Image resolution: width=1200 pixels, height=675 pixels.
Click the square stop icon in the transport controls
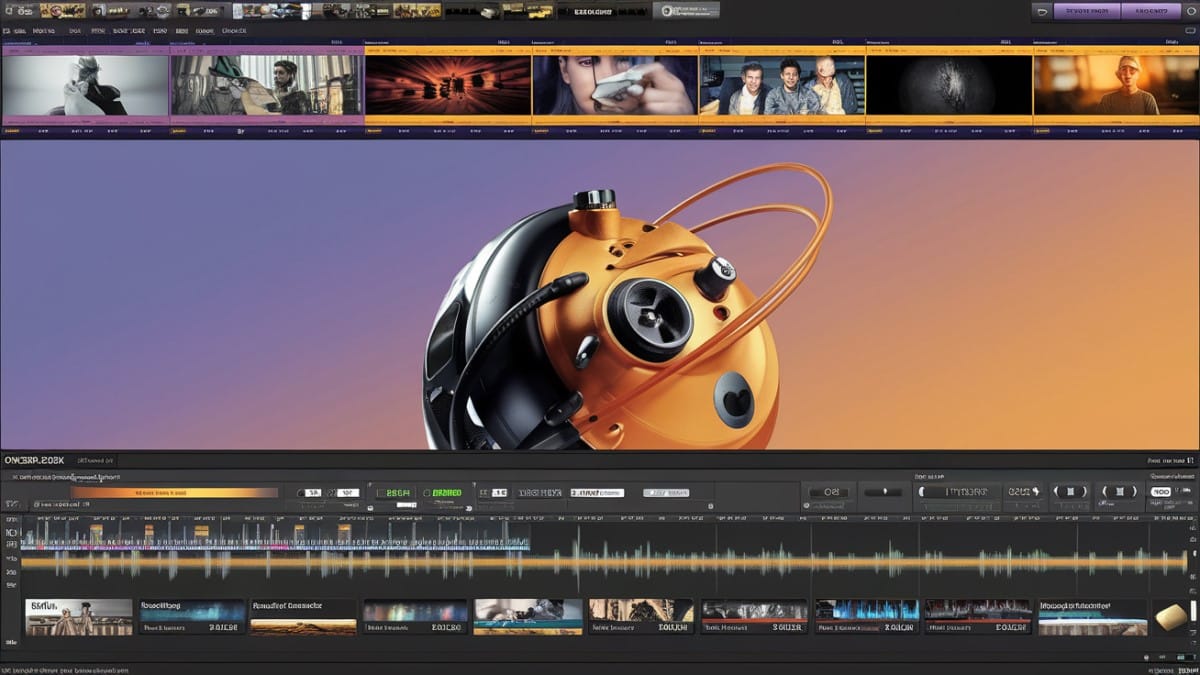point(1070,492)
